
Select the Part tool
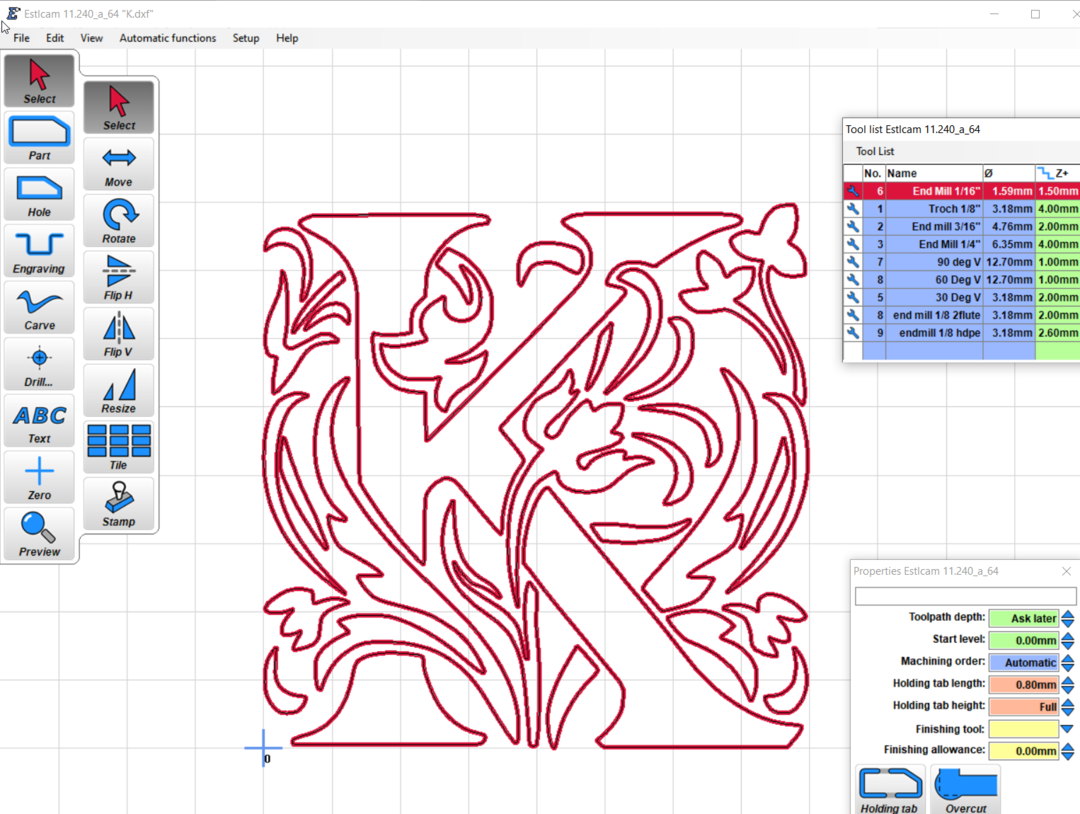tap(40, 137)
